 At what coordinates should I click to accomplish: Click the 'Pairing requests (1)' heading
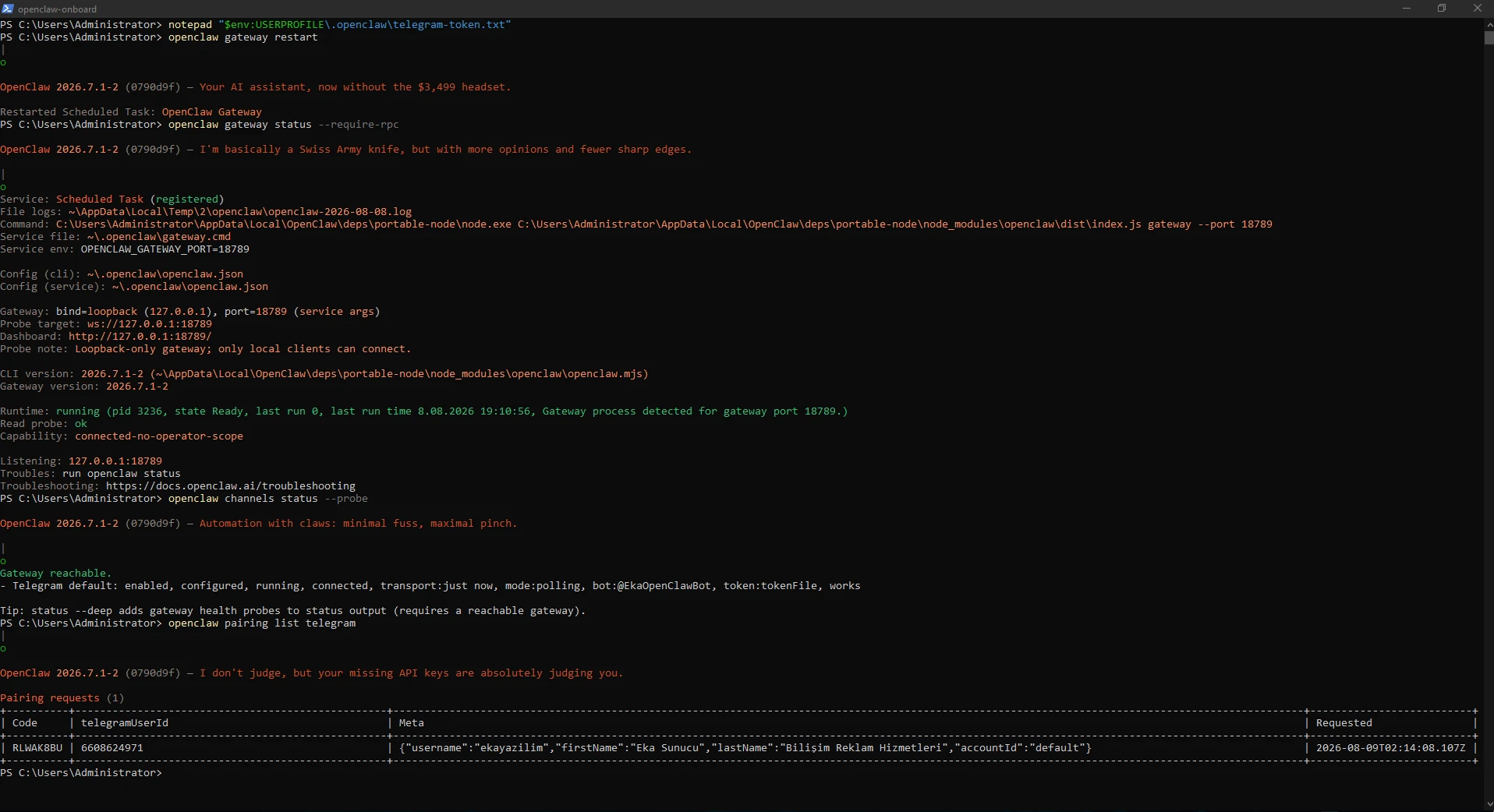62,698
